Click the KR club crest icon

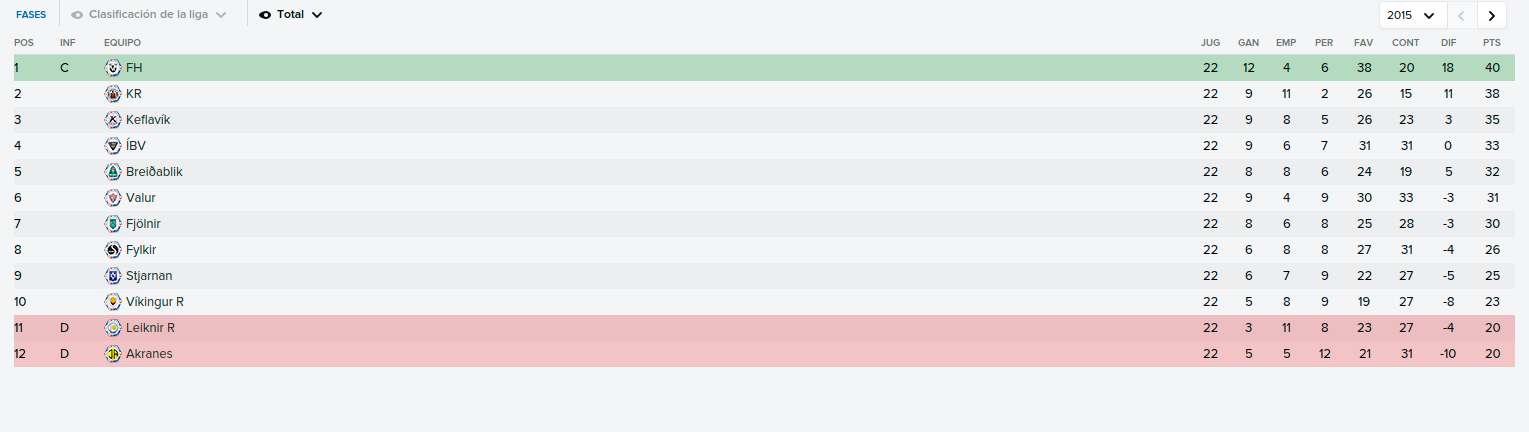click(113, 94)
